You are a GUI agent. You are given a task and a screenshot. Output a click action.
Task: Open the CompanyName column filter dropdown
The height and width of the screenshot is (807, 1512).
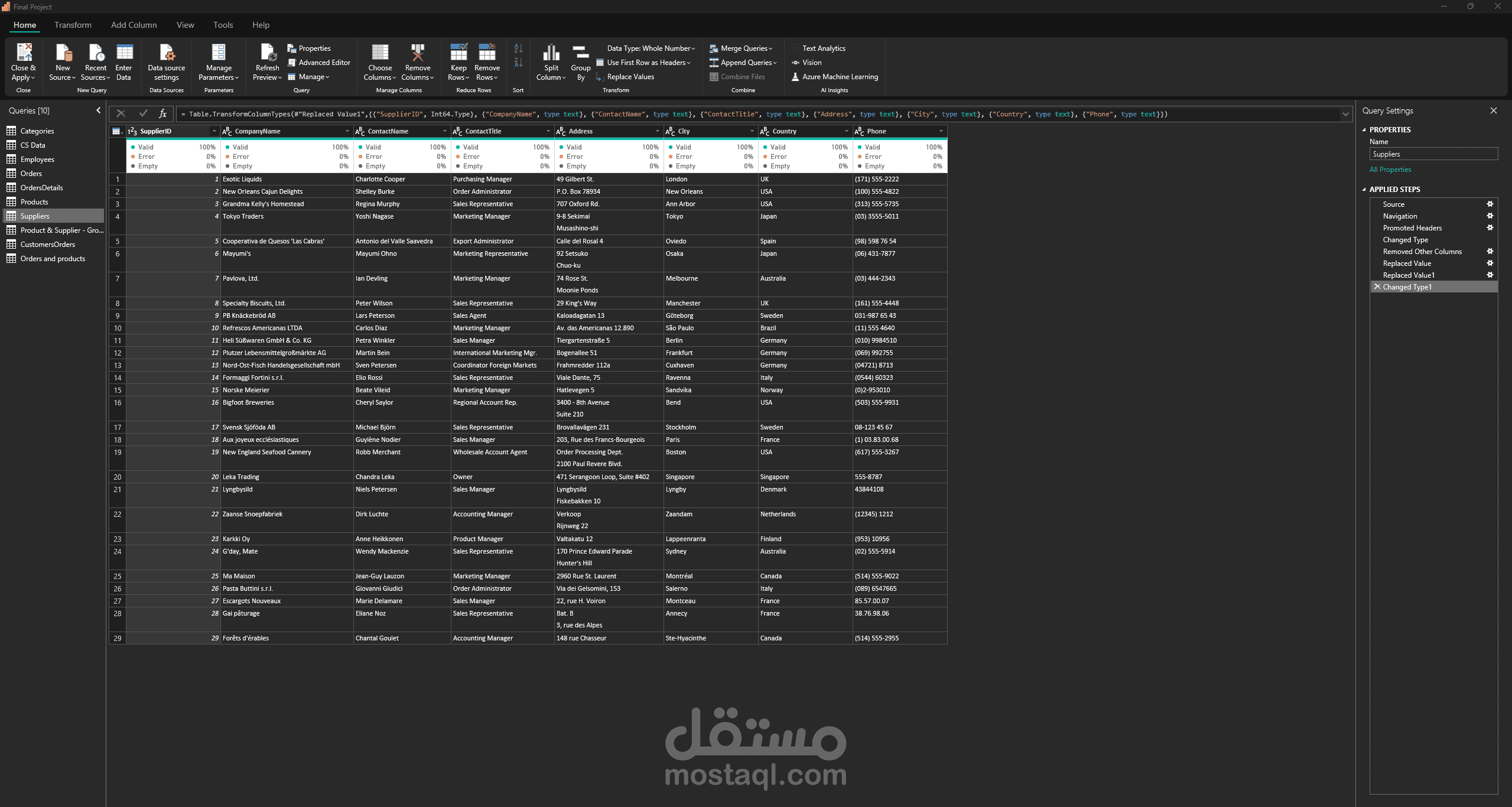347,131
